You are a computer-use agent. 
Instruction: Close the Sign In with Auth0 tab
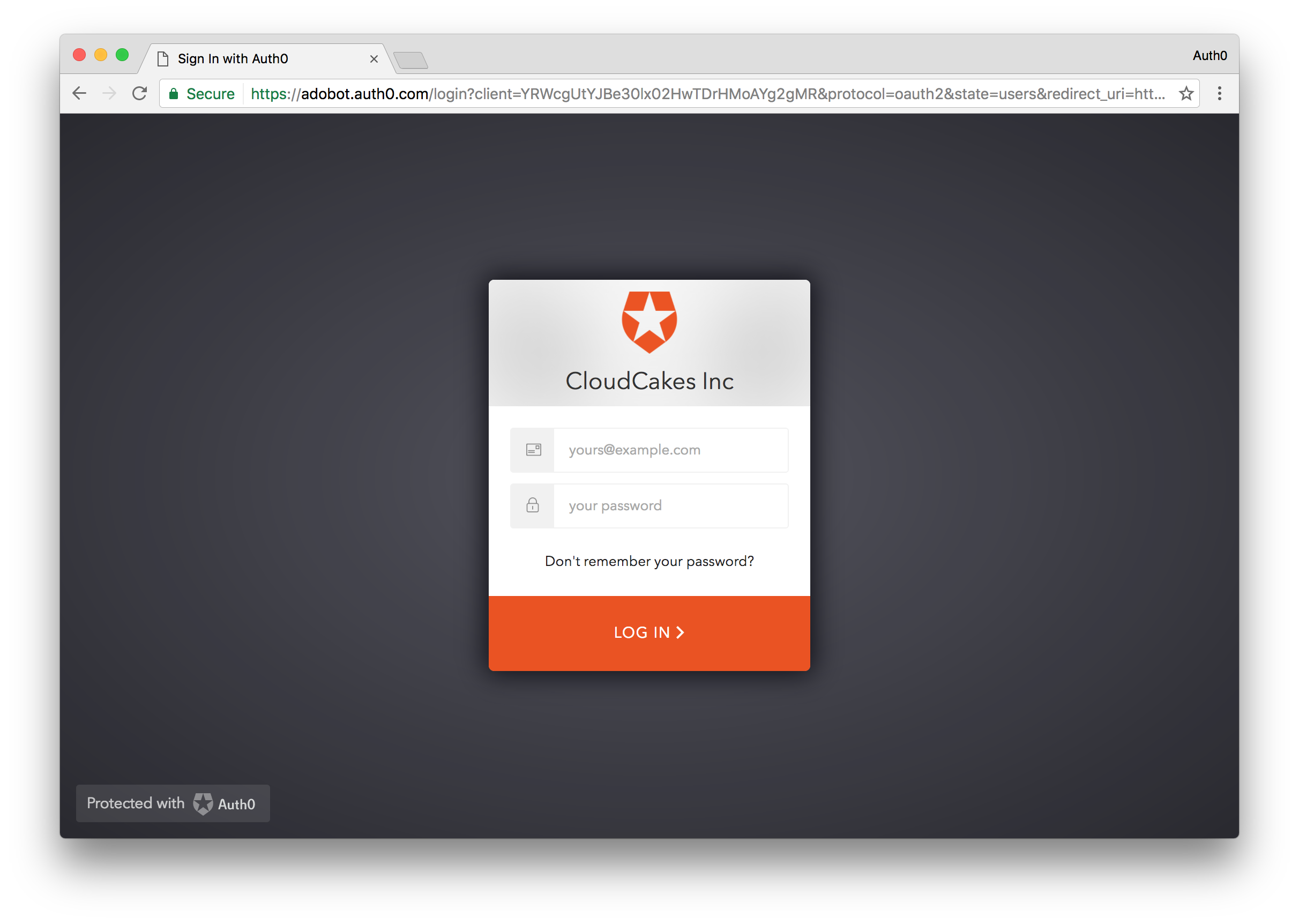click(374, 59)
